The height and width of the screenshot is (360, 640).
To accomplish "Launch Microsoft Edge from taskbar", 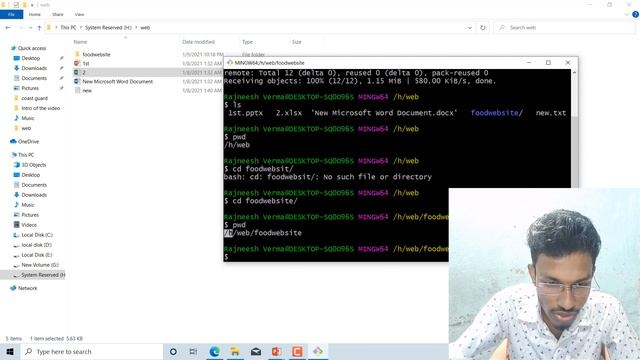I will (214, 351).
